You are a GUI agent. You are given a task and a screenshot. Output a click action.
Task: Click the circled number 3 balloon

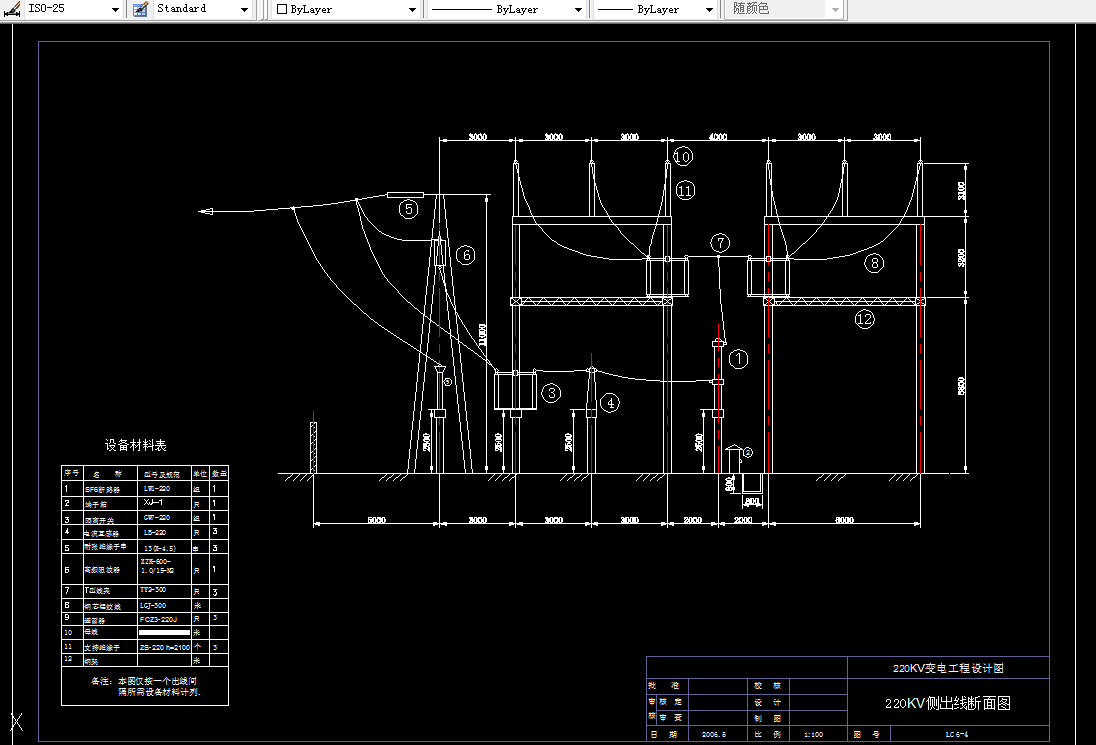[551, 393]
